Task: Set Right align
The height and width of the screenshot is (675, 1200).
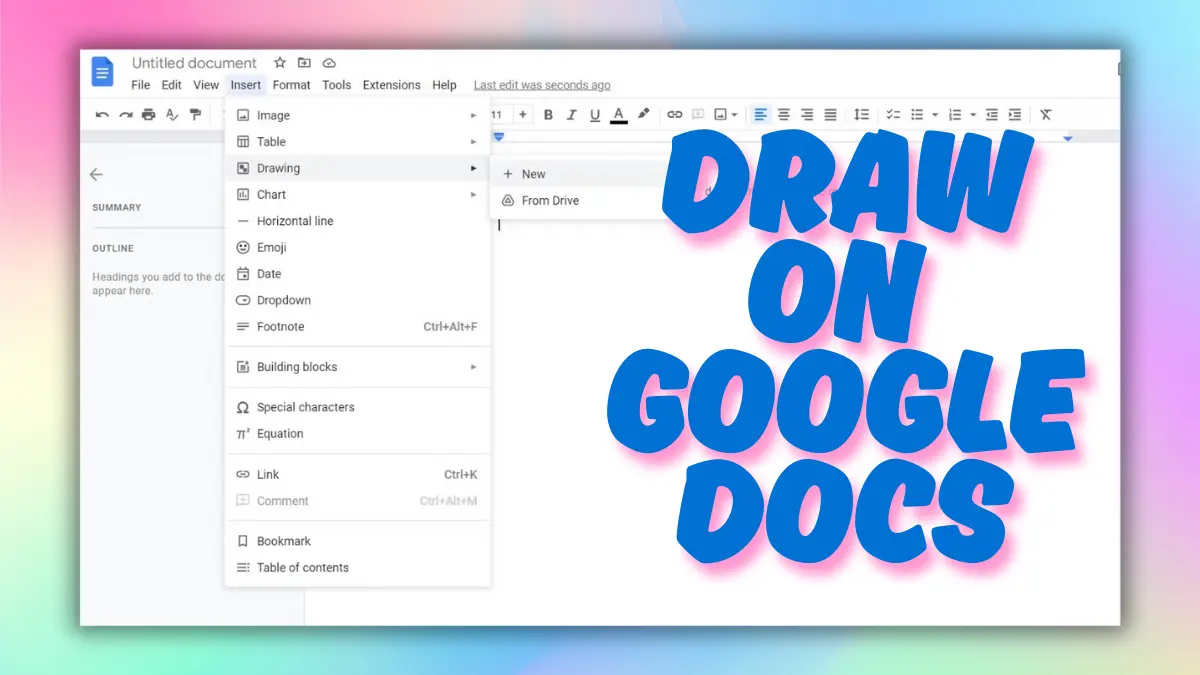Action: pyautogui.click(x=807, y=115)
